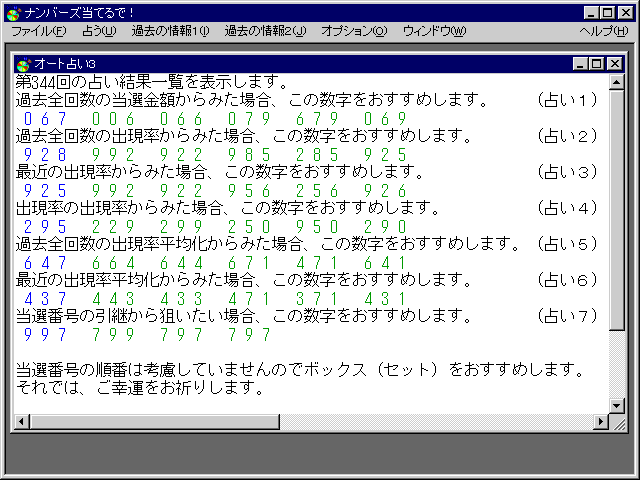This screenshot has height=480, width=640.
Task: Click the blue number 925 in 占い3 row
Action: pyautogui.click(x=45, y=191)
